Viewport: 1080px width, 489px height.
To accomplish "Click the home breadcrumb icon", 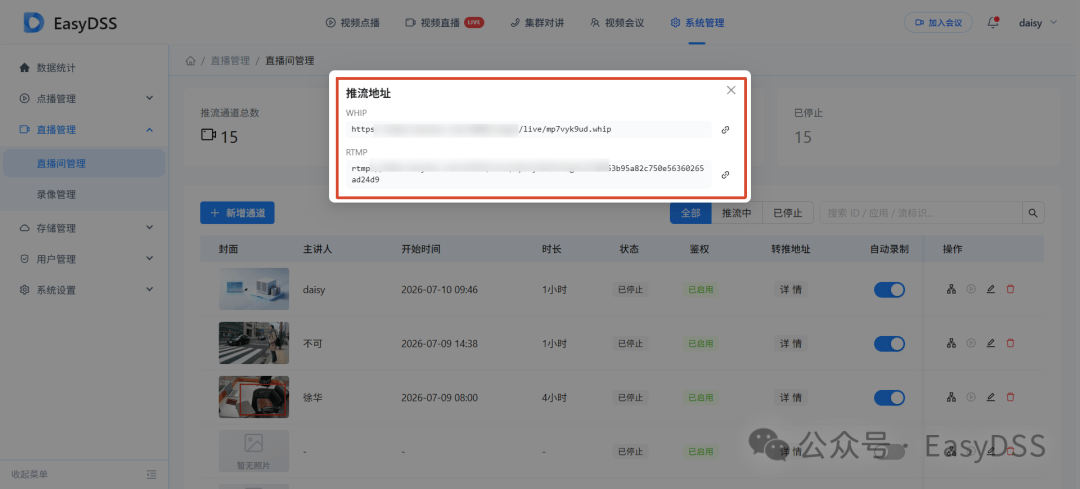I will pos(191,61).
